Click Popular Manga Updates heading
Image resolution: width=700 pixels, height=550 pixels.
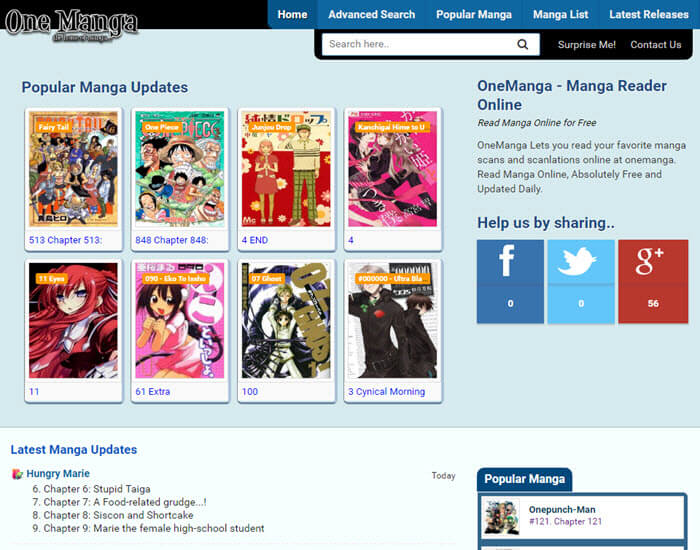pyautogui.click(x=104, y=88)
